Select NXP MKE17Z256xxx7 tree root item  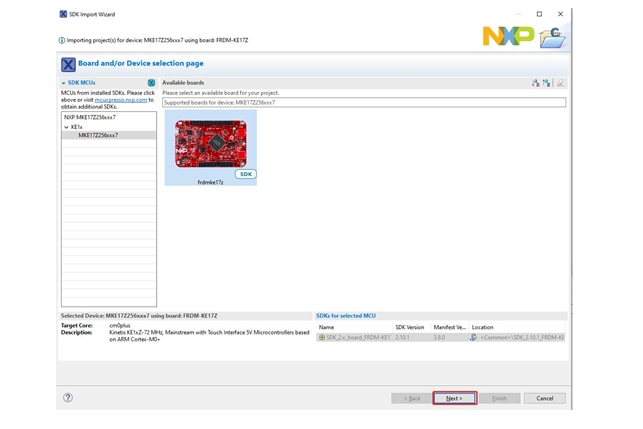tap(90, 117)
